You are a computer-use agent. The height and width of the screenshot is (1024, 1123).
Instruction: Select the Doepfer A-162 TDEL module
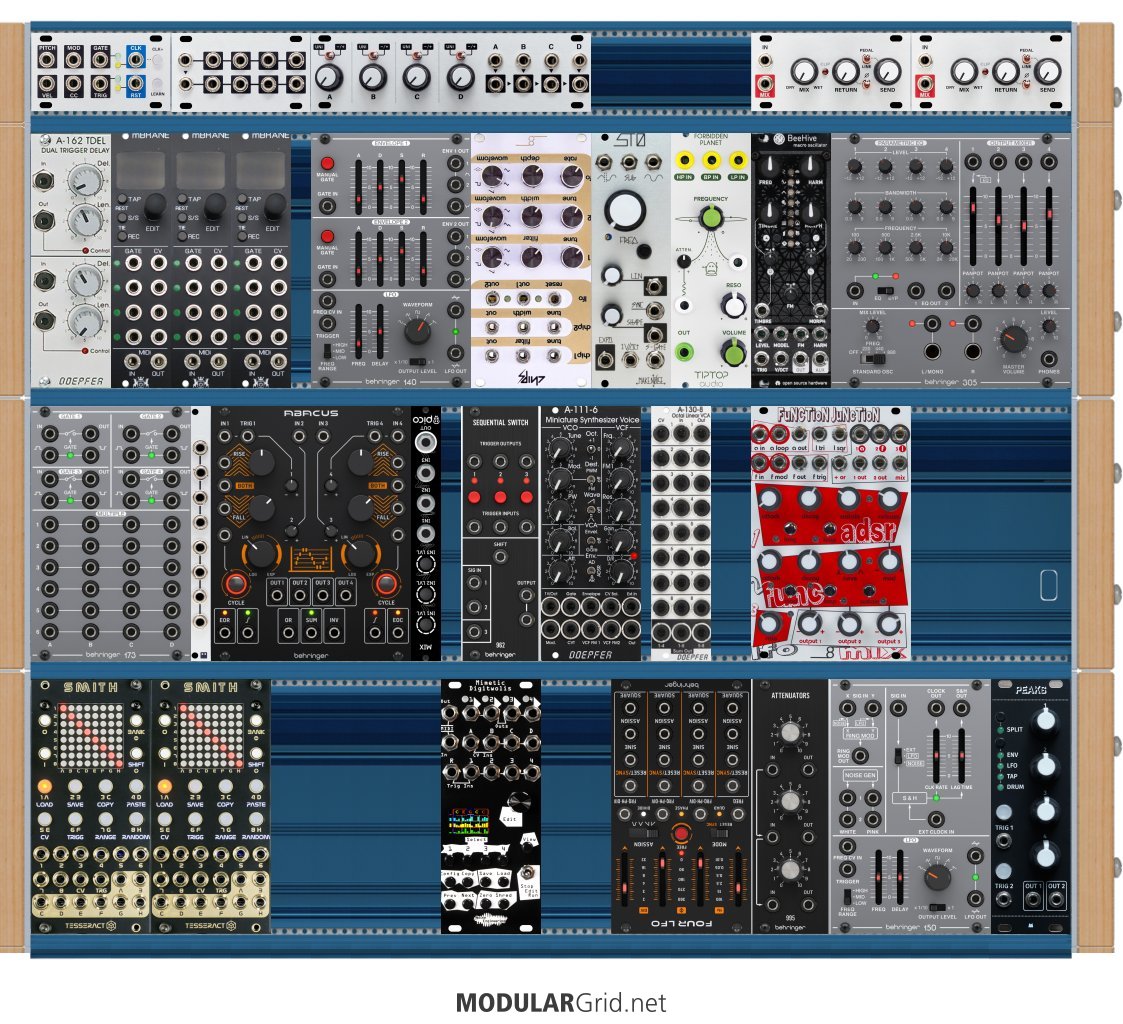click(x=70, y=261)
